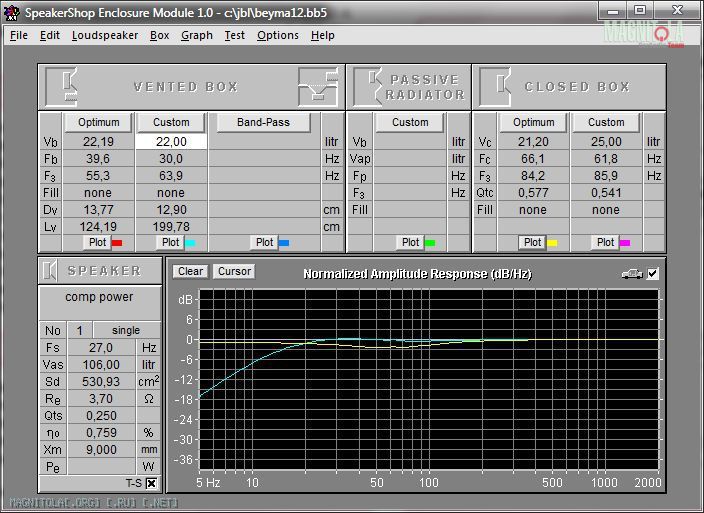The image size is (704, 513).
Task: Click the vented custom Fill value none
Action: 171,193
